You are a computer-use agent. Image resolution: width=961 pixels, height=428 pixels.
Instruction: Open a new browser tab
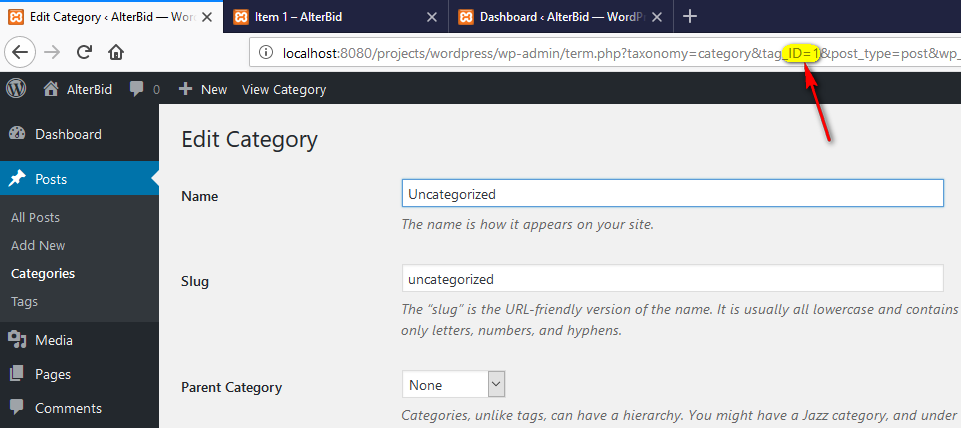click(x=689, y=16)
